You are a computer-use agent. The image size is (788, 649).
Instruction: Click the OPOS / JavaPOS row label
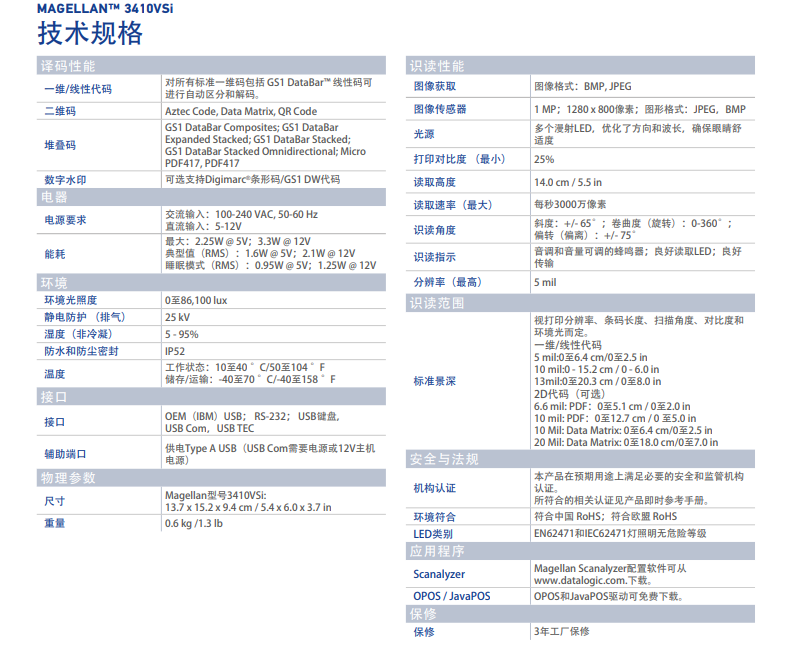point(452,597)
